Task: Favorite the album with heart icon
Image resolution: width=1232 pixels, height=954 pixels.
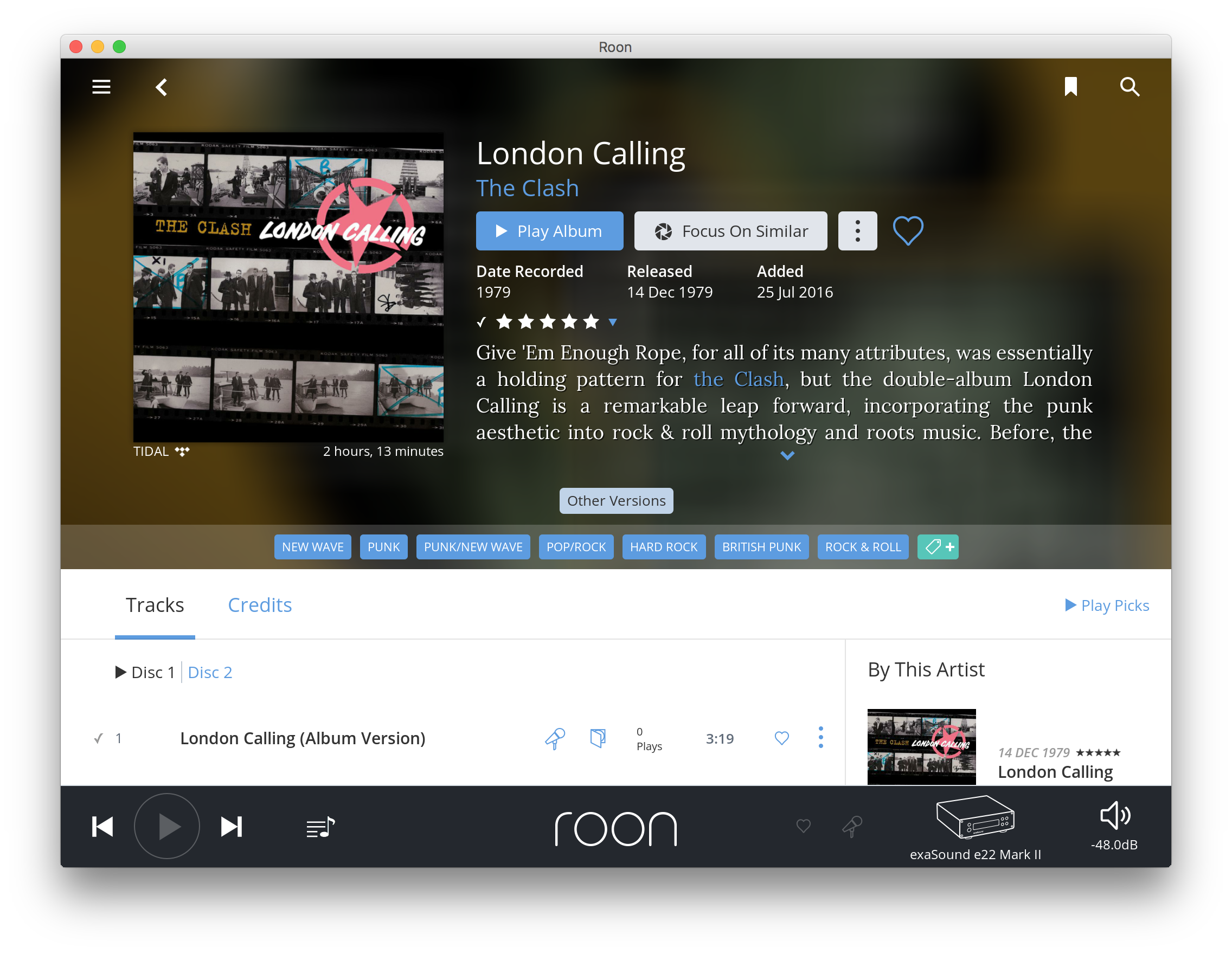Action: (908, 230)
